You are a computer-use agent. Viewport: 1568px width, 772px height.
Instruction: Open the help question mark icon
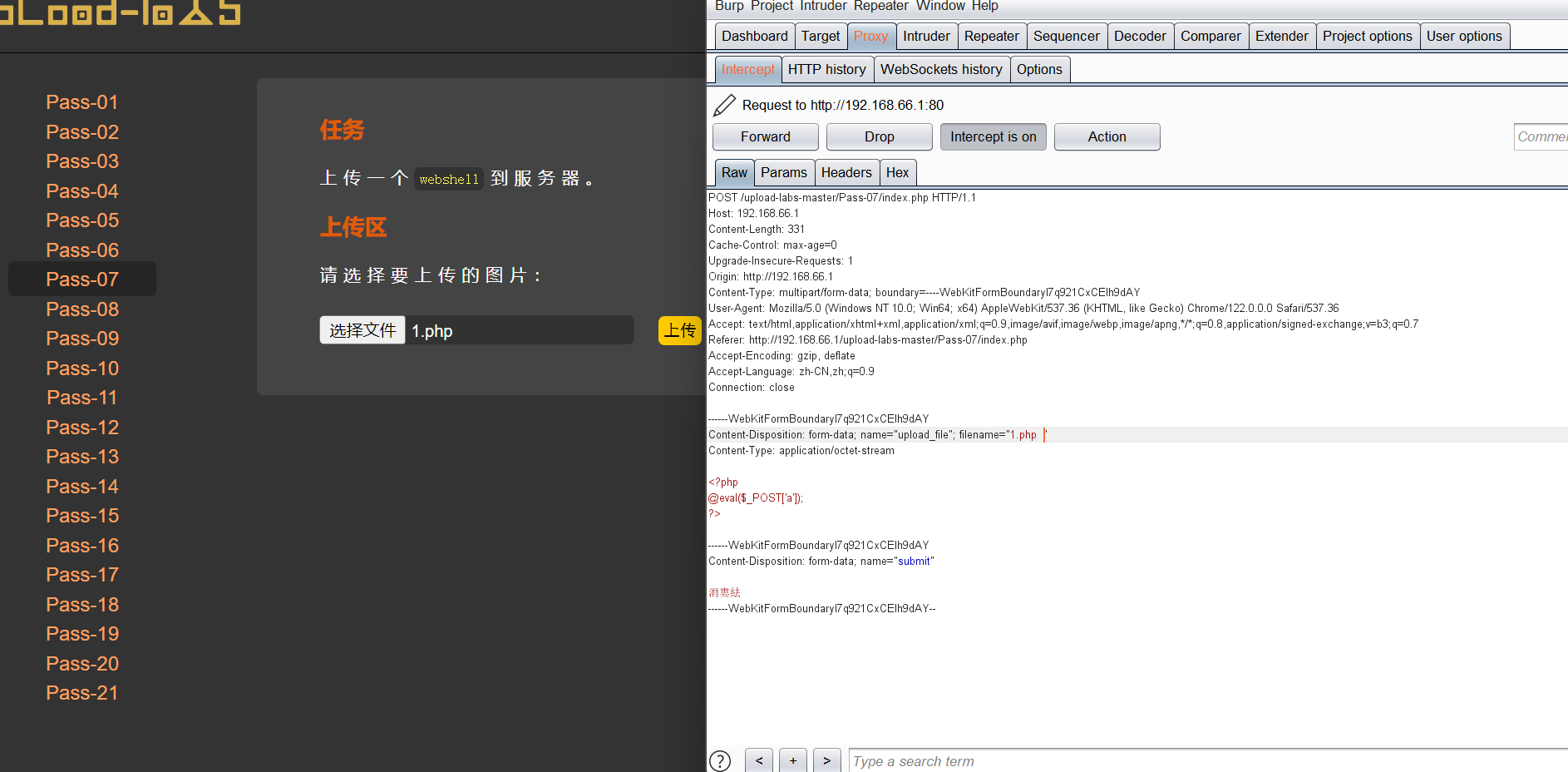tap(720, 761)
